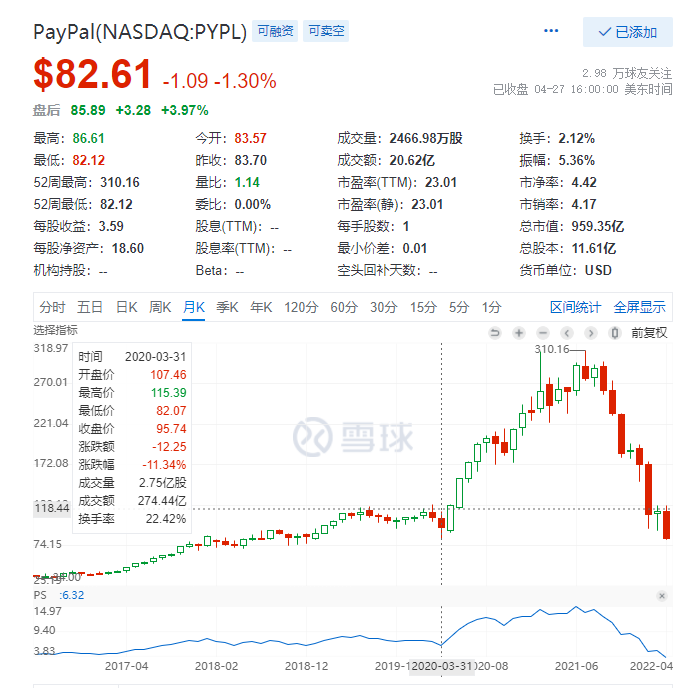The image size is (691, 688).
Task: Click the 成交量 2466.98万股 value
Action: [x=426, y=138]
